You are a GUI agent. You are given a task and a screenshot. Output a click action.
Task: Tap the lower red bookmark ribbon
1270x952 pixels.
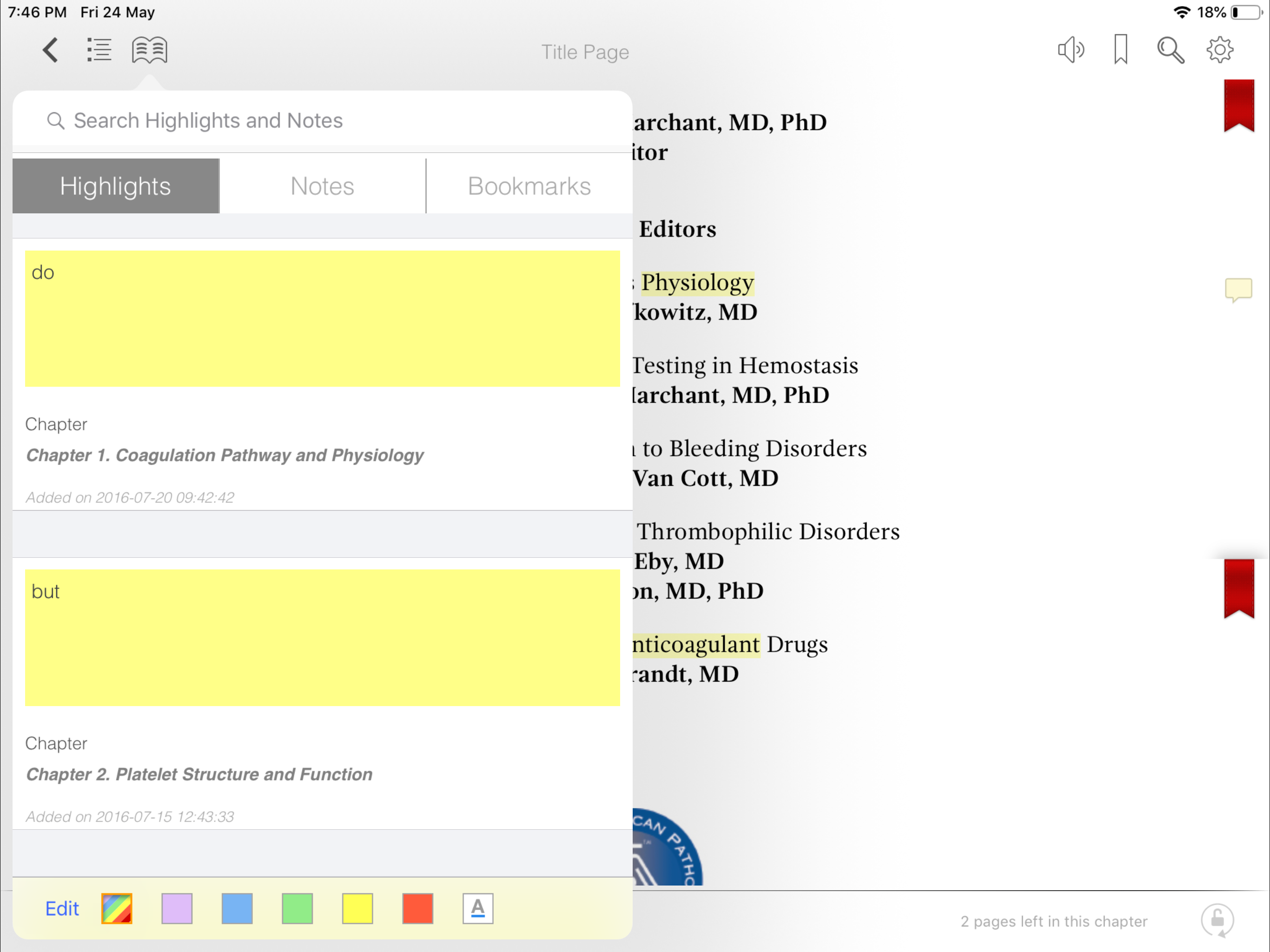1238,589
